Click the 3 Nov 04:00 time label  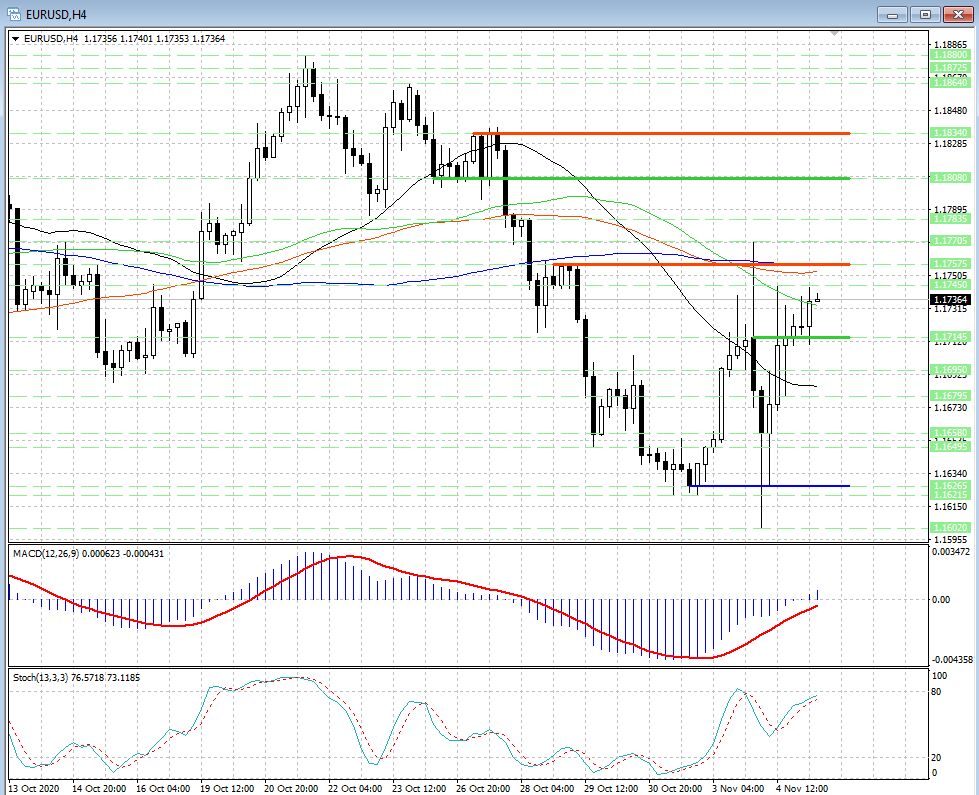tap(738, 788)
